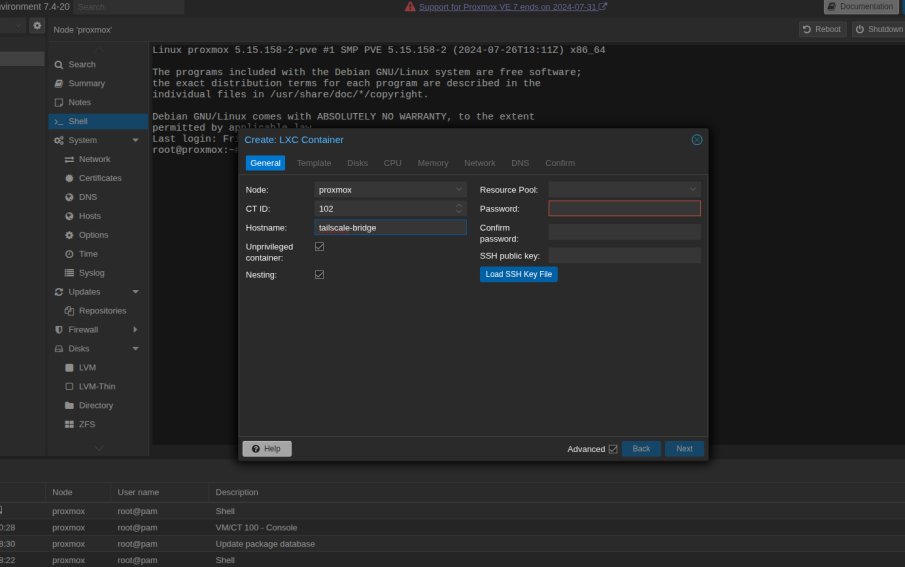
Task: Select the 'Update package database' task row
Action: (452, 544)
